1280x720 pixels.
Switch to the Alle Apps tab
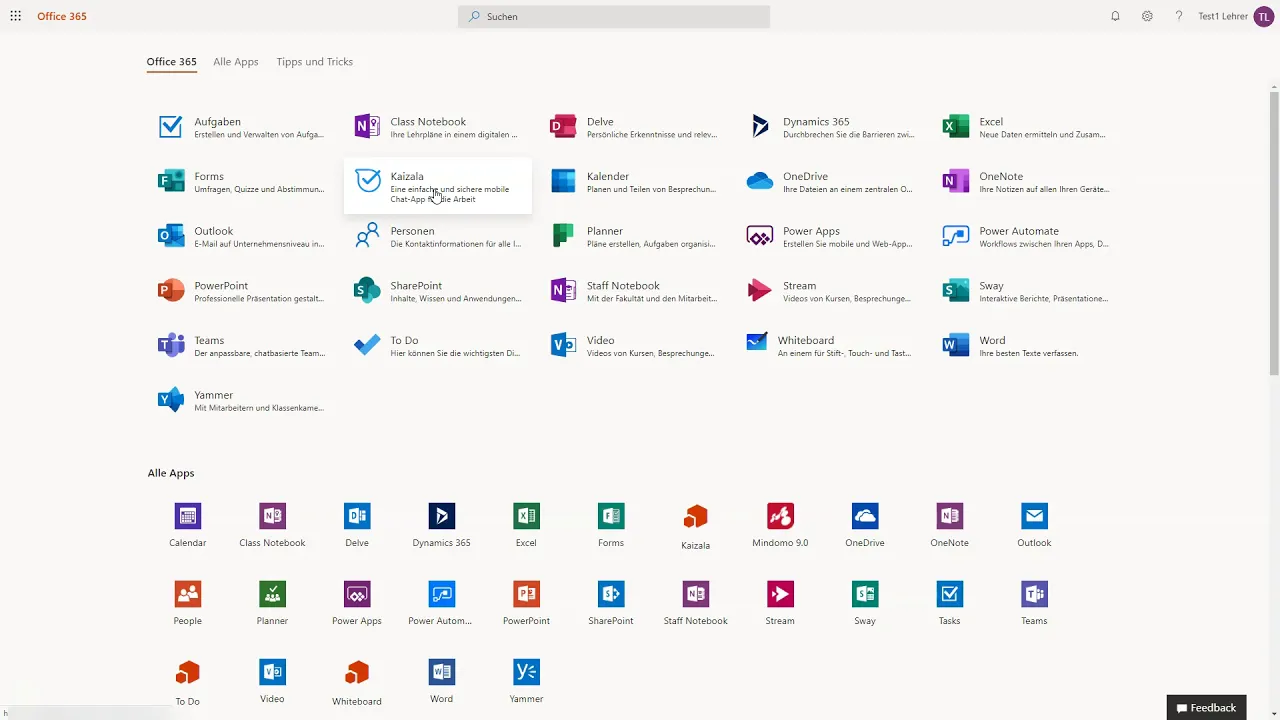[x=236, y=62]
